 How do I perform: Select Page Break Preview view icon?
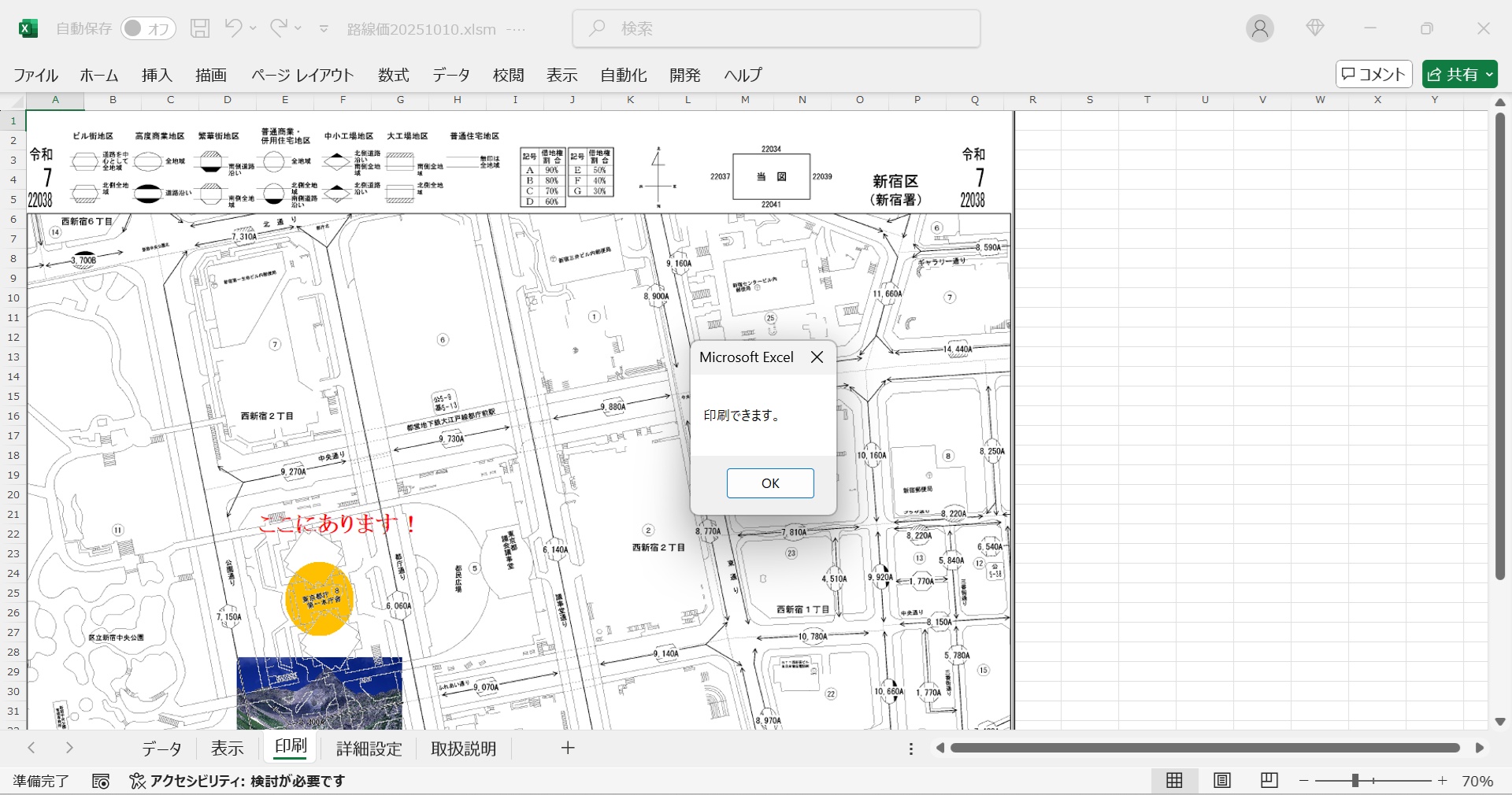[1269, 780]
